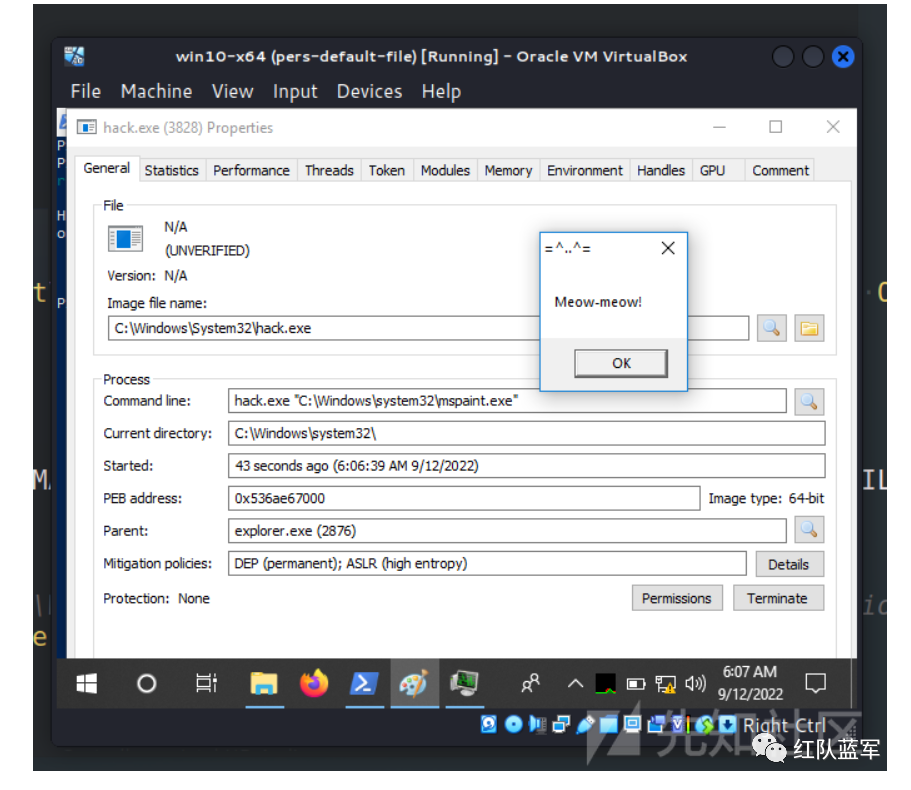
Task: Click the Image file name path field
Action: click(428, 328)
